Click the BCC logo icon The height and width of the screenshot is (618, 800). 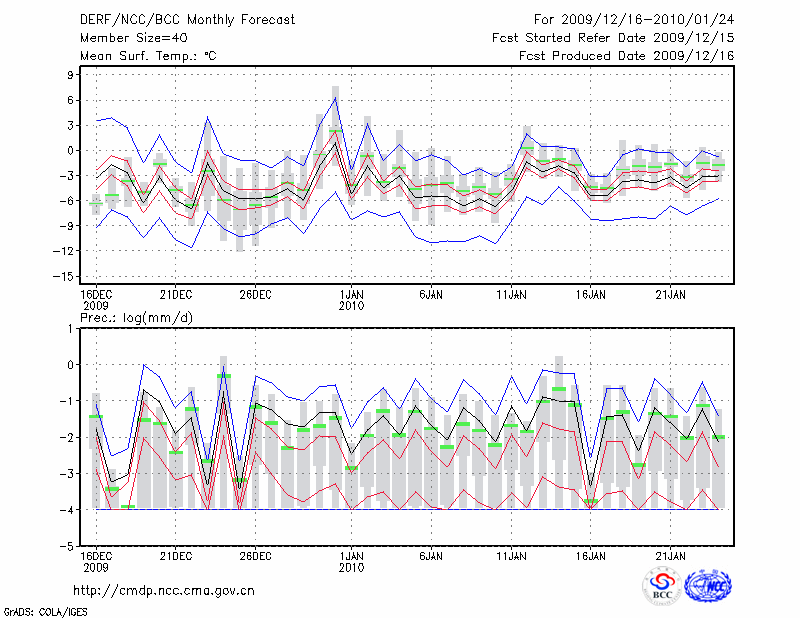[661, 586]
